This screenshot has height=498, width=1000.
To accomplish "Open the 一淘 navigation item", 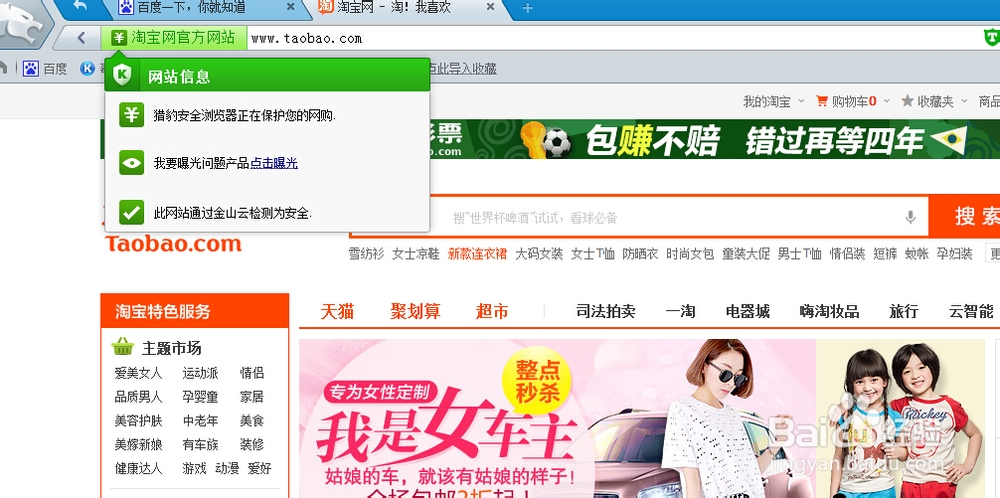I will pyautogui.click(x=680, y=311).
